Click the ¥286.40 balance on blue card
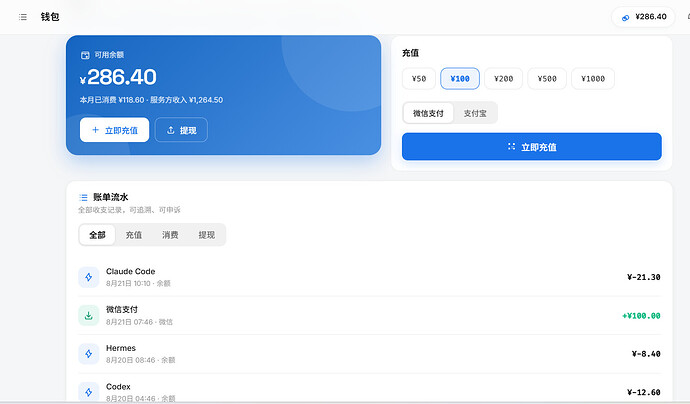Screen dimensions: 690x404 118,77
